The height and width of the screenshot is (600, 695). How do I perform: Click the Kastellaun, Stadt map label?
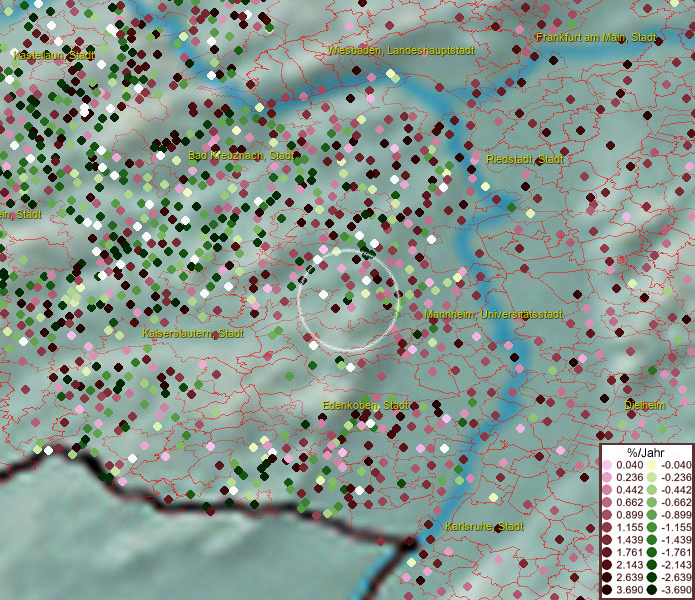[54, 55]
